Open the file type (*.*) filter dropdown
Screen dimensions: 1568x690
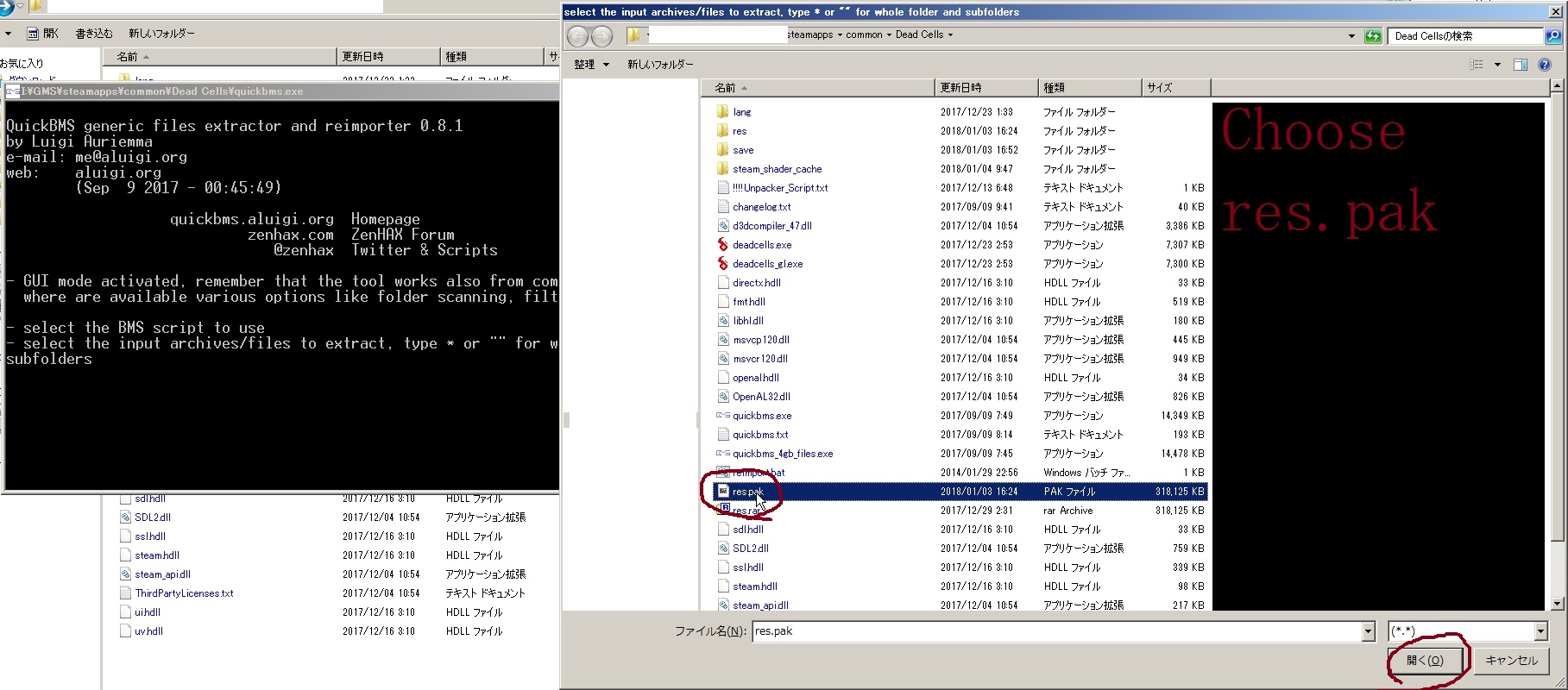pyautogui.click(x=1540, y=631)
